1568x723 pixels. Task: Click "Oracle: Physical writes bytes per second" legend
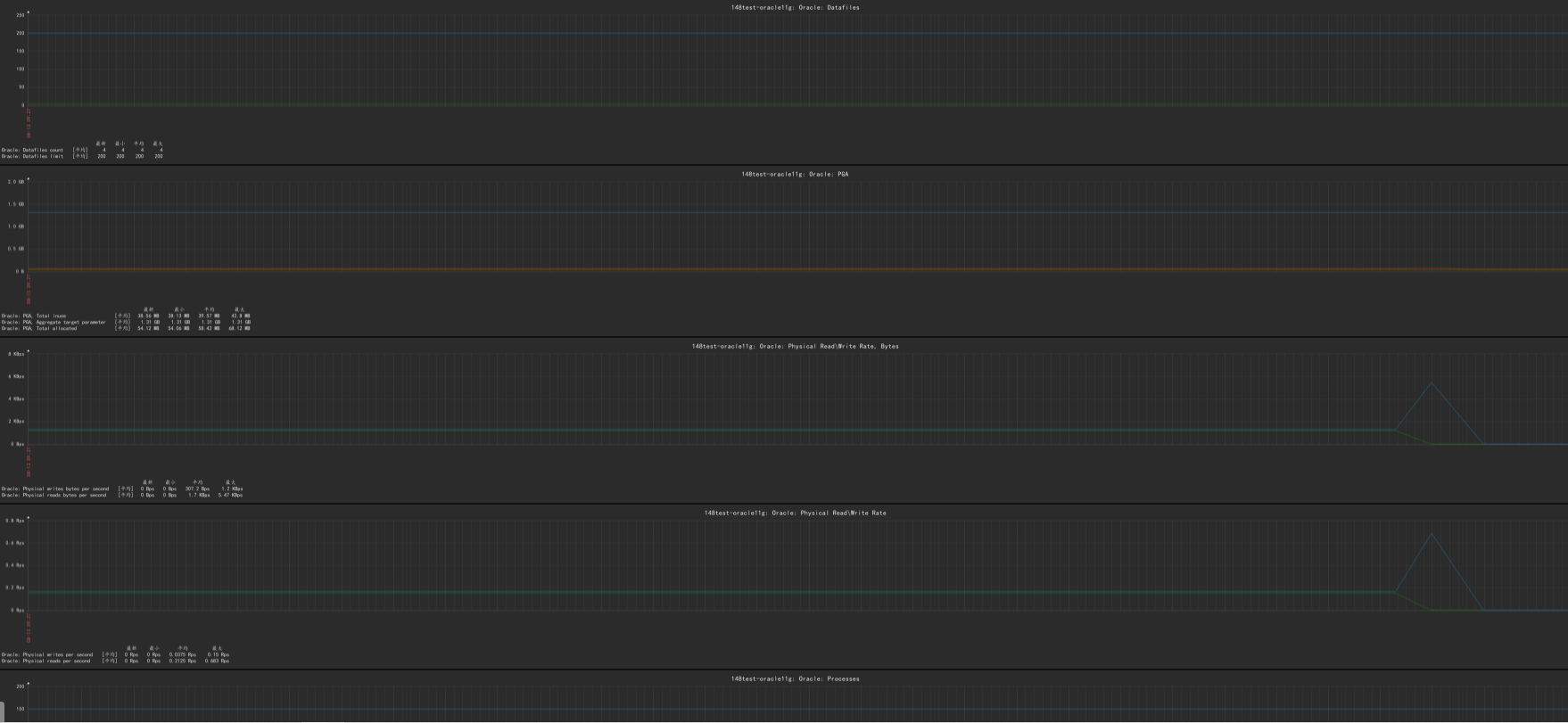122,489
